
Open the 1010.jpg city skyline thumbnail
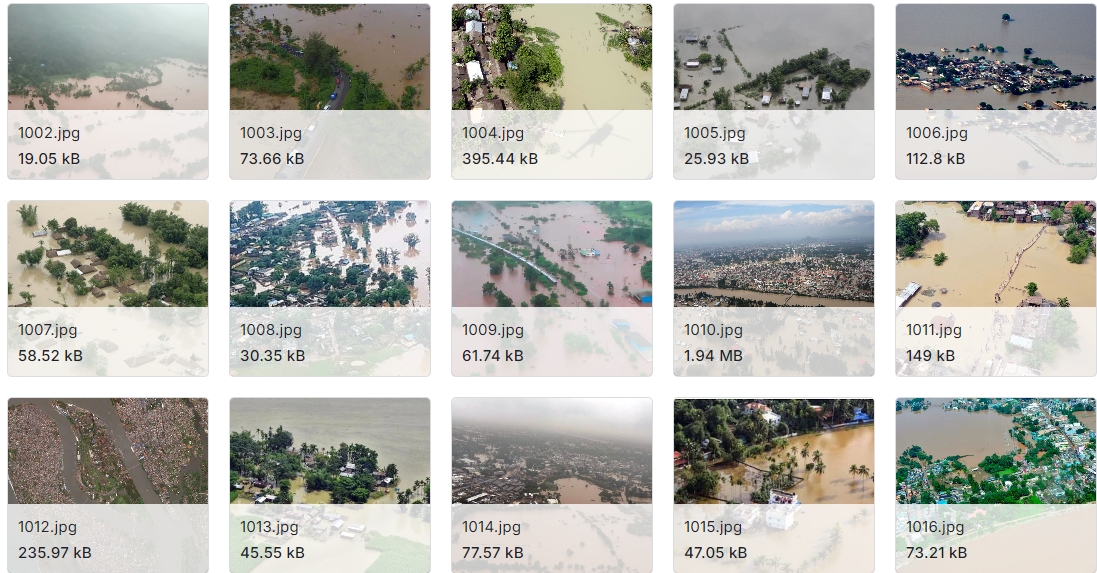(774, 254)
